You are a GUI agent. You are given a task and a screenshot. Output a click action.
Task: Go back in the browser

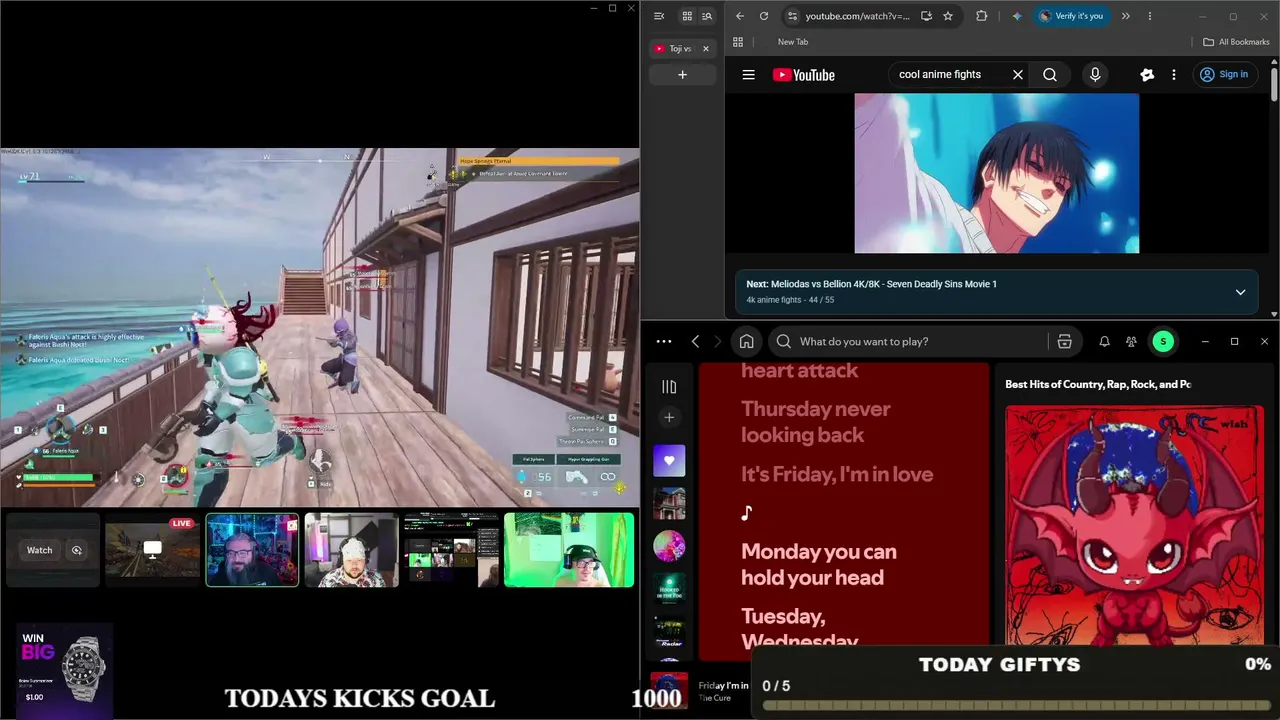coord(740,16)
